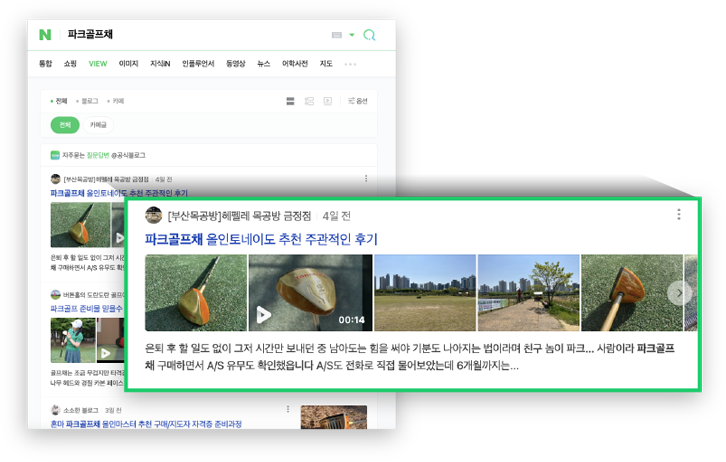
Task: Open the kebab menu in the enlarged card
Action: (x=679, y=214)
